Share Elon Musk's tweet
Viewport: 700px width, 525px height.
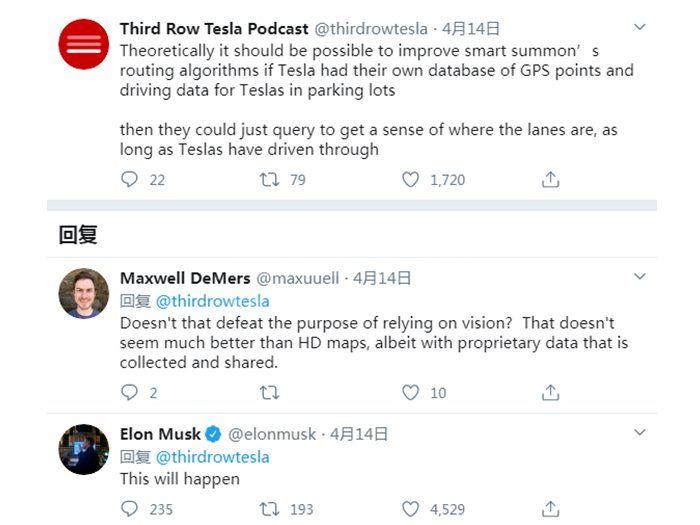pos(550,509)
